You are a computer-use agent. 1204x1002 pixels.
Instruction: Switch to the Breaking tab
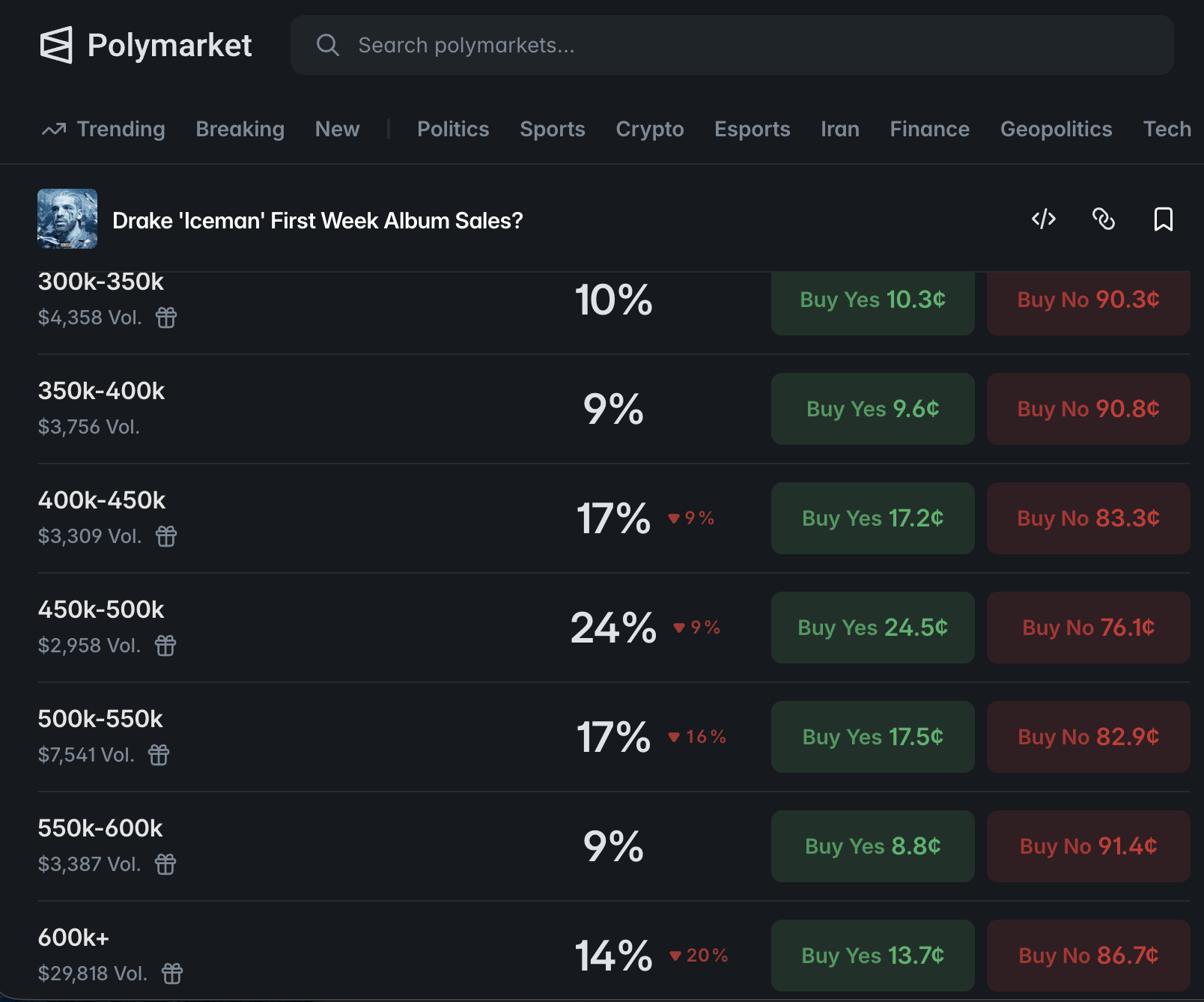point(240,129)
